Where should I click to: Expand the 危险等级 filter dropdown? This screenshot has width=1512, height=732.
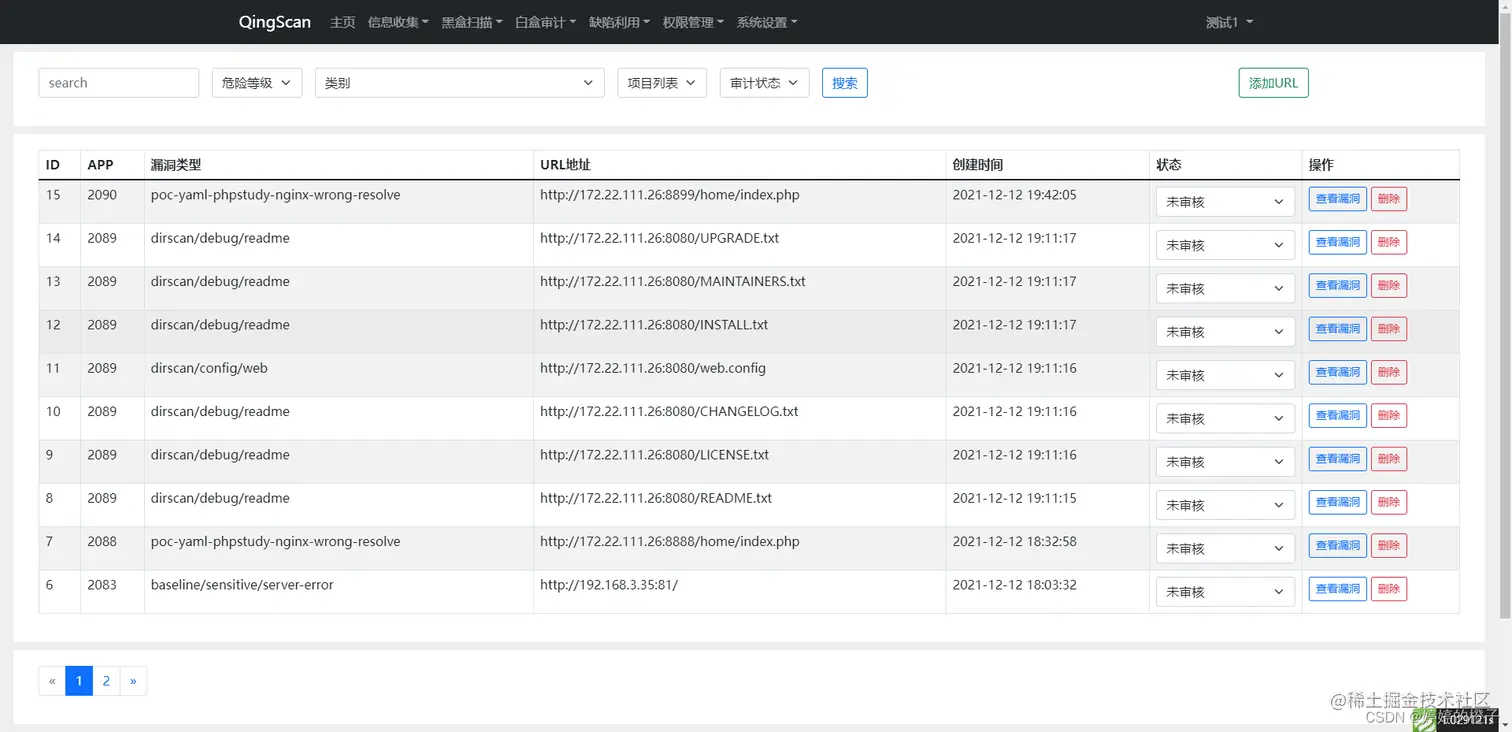click(257, 83)
